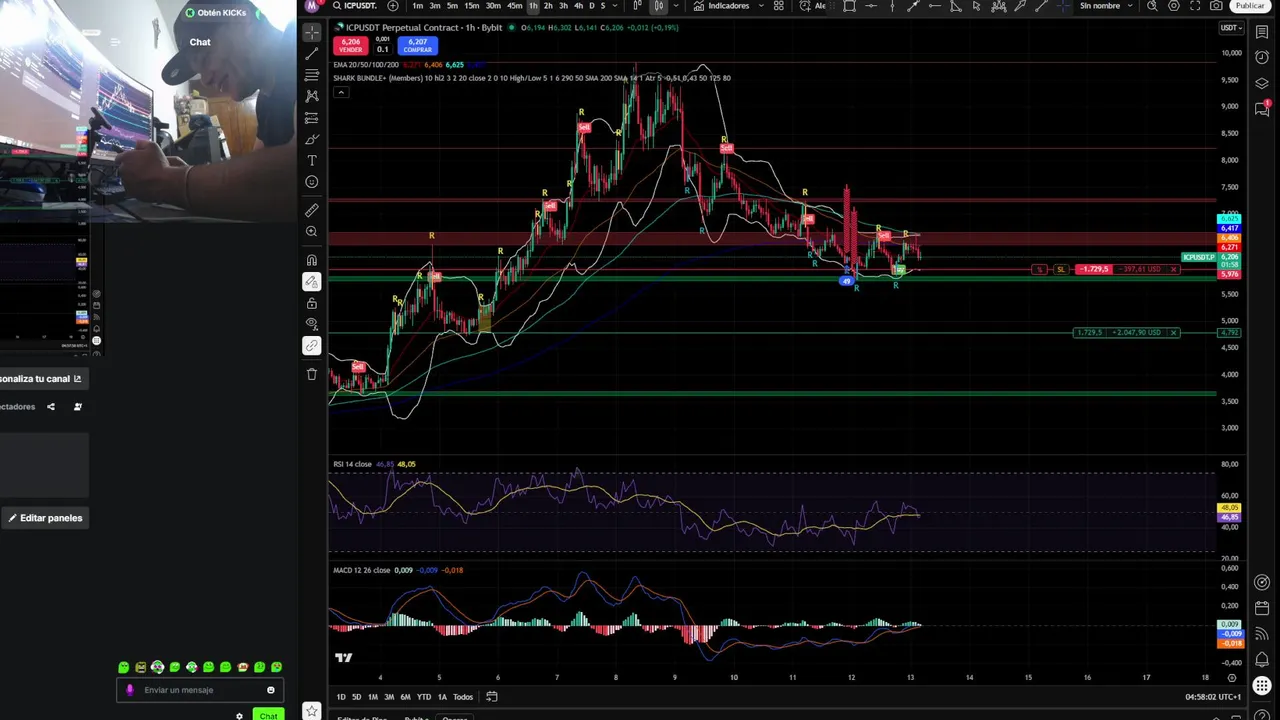
Task: Toggle fullscreen mode icon
Action: point(1195,6)
